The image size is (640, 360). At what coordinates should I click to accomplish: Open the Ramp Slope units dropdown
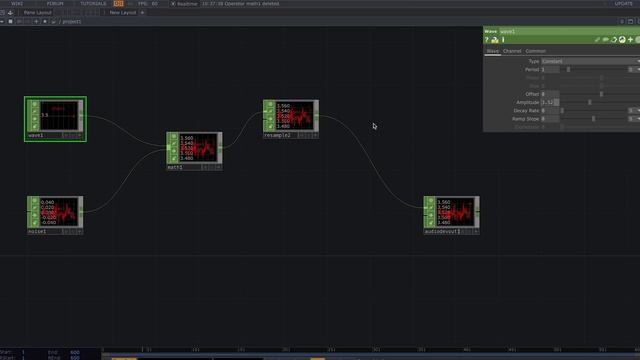coord(633,119)
